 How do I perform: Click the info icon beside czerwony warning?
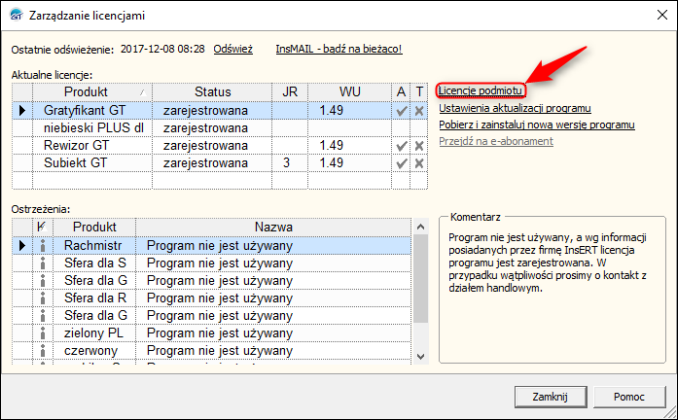[43, 351]
